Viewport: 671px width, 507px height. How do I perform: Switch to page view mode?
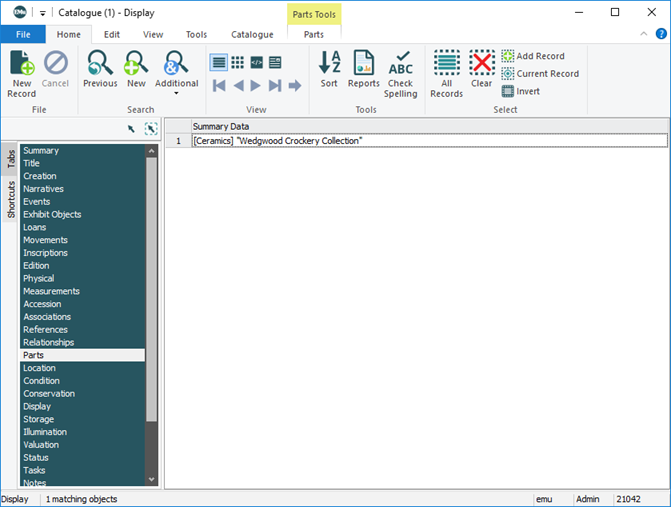[275, 62]
